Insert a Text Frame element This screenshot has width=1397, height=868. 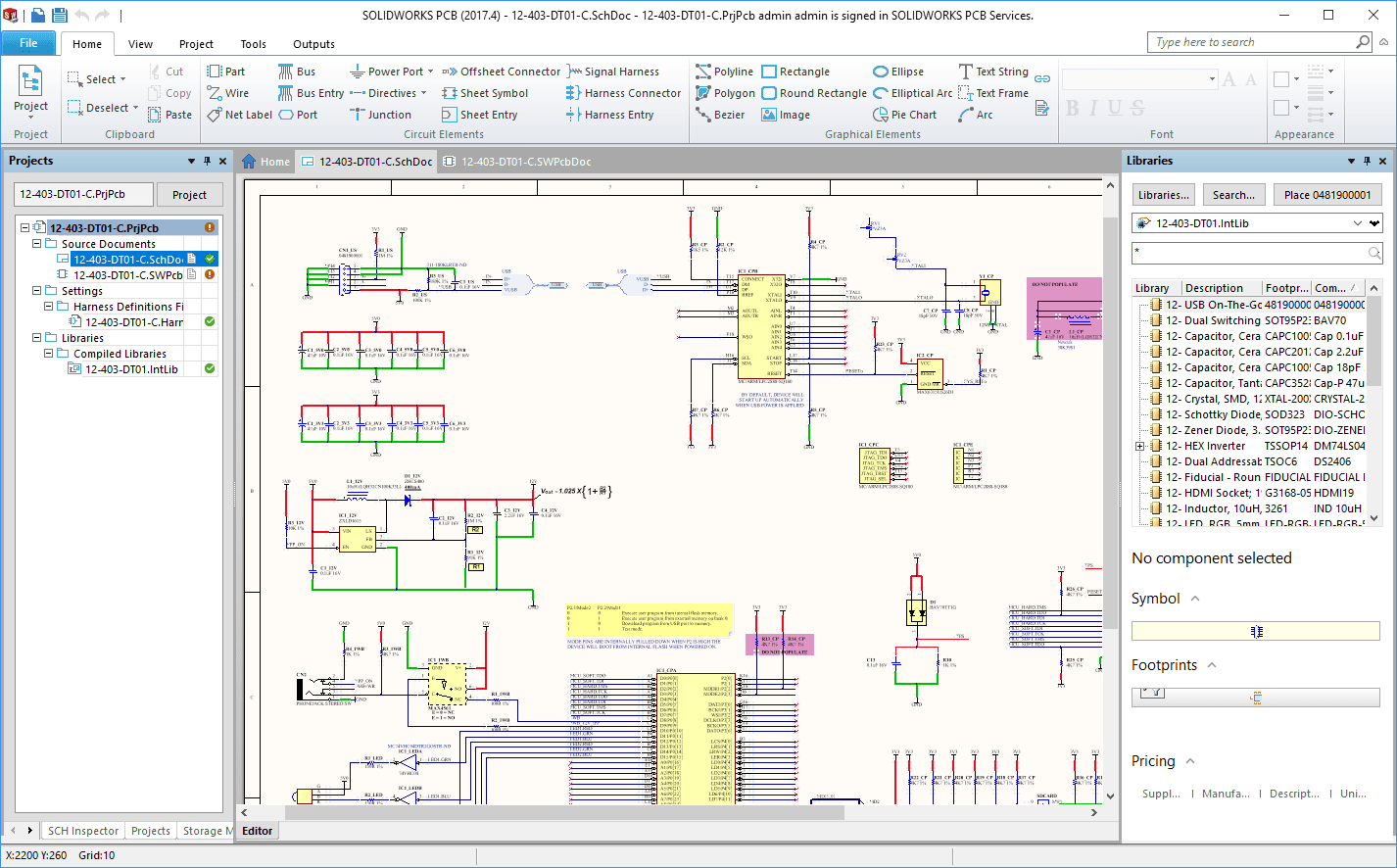(993, 93)
